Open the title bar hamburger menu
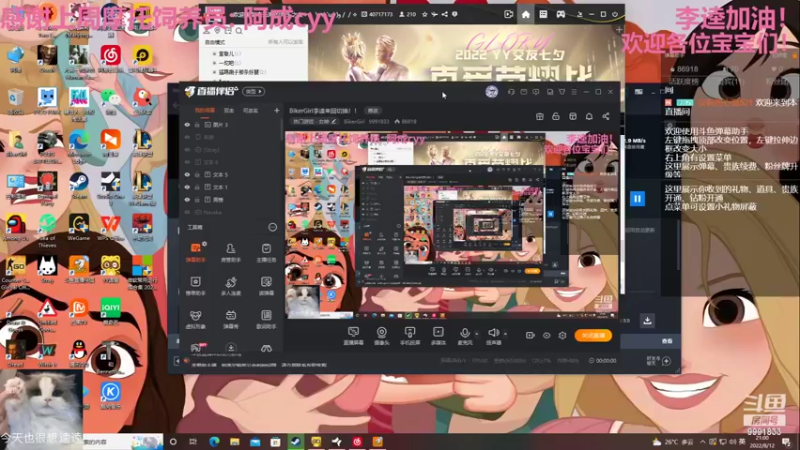 pos(574,92)
